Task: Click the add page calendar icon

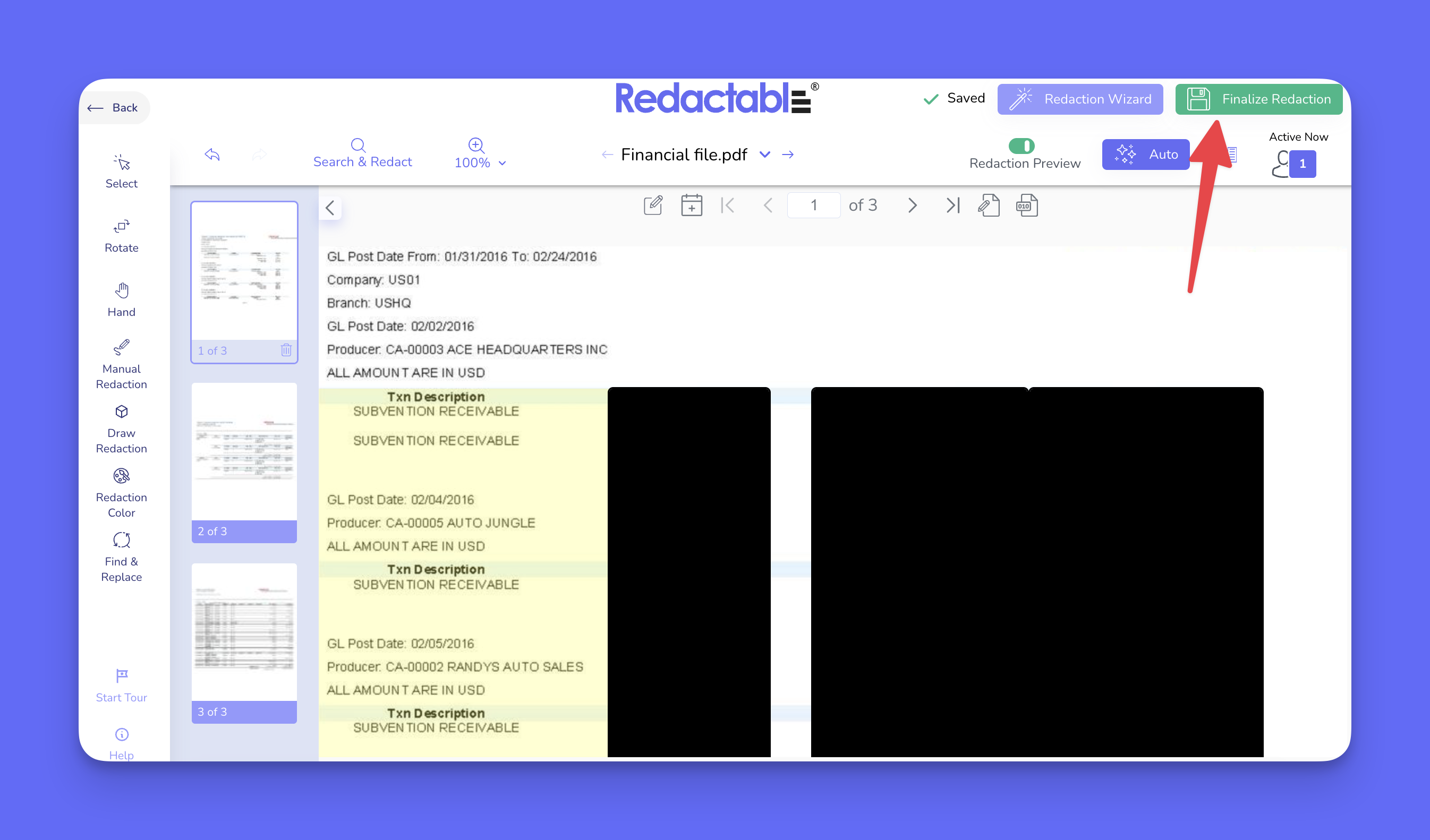Action: (x=691, y=205)
